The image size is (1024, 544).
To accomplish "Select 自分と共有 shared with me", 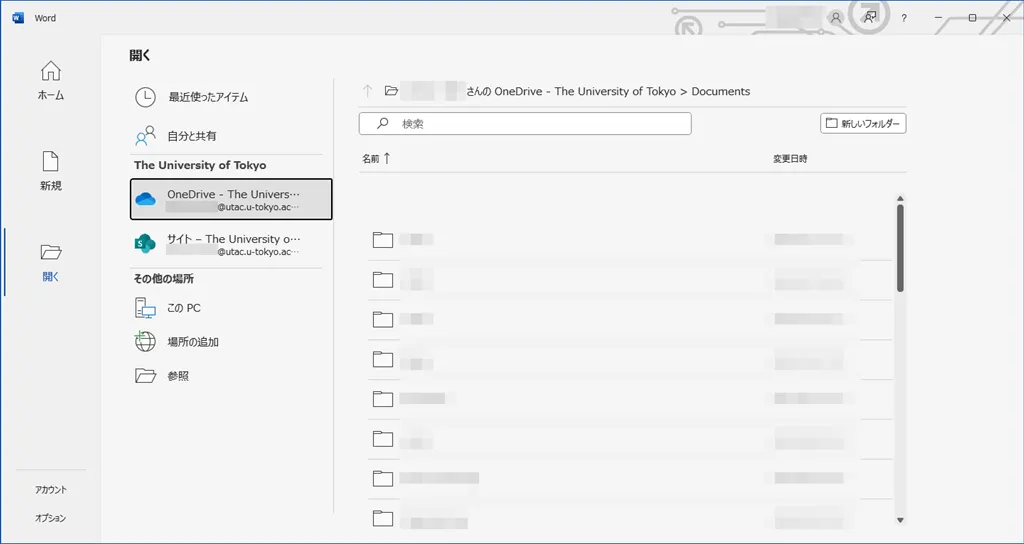I will tap(191, 135).
